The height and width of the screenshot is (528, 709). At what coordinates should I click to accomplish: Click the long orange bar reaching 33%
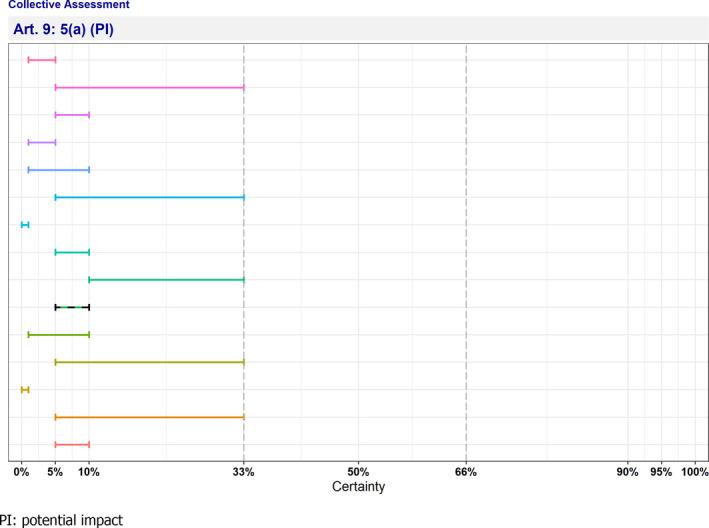149,416
